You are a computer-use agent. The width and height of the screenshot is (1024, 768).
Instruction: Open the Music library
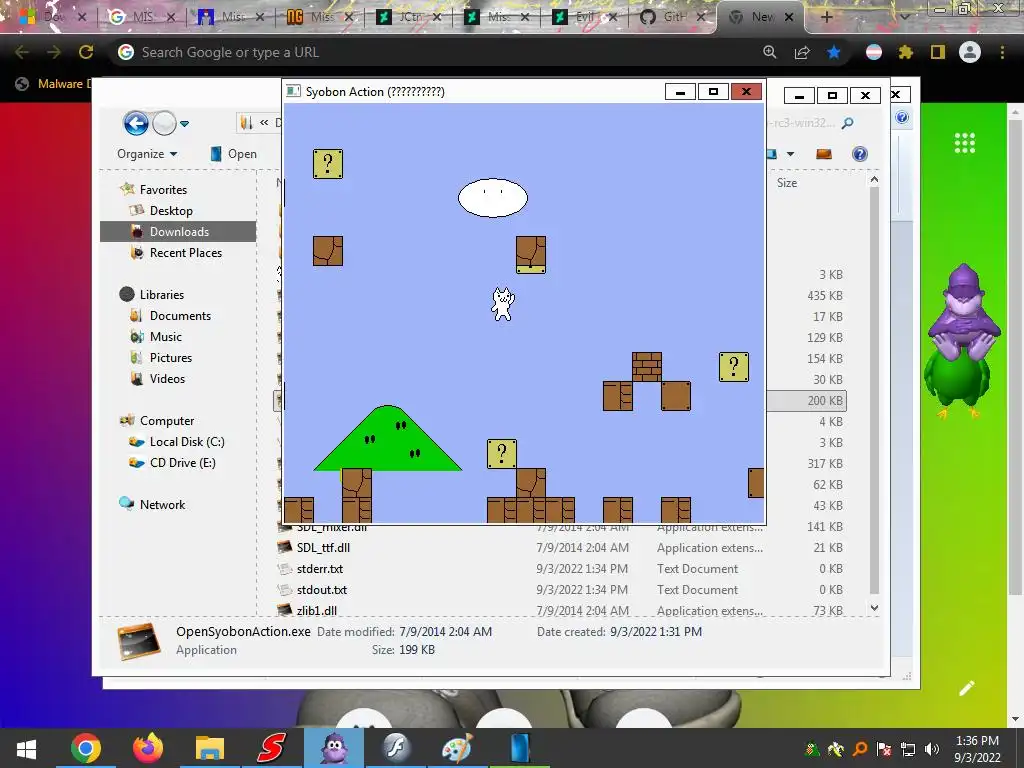point(165,336)
